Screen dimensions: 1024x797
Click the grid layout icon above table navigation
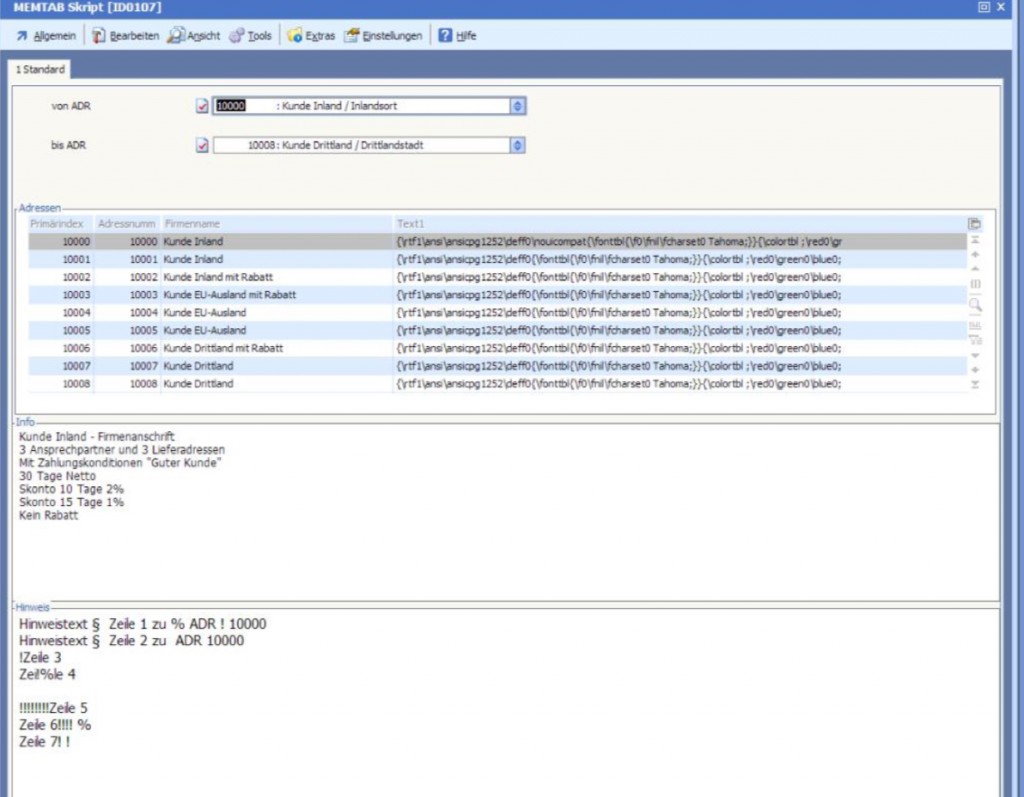pyautogui.click(x=975, y=224)
